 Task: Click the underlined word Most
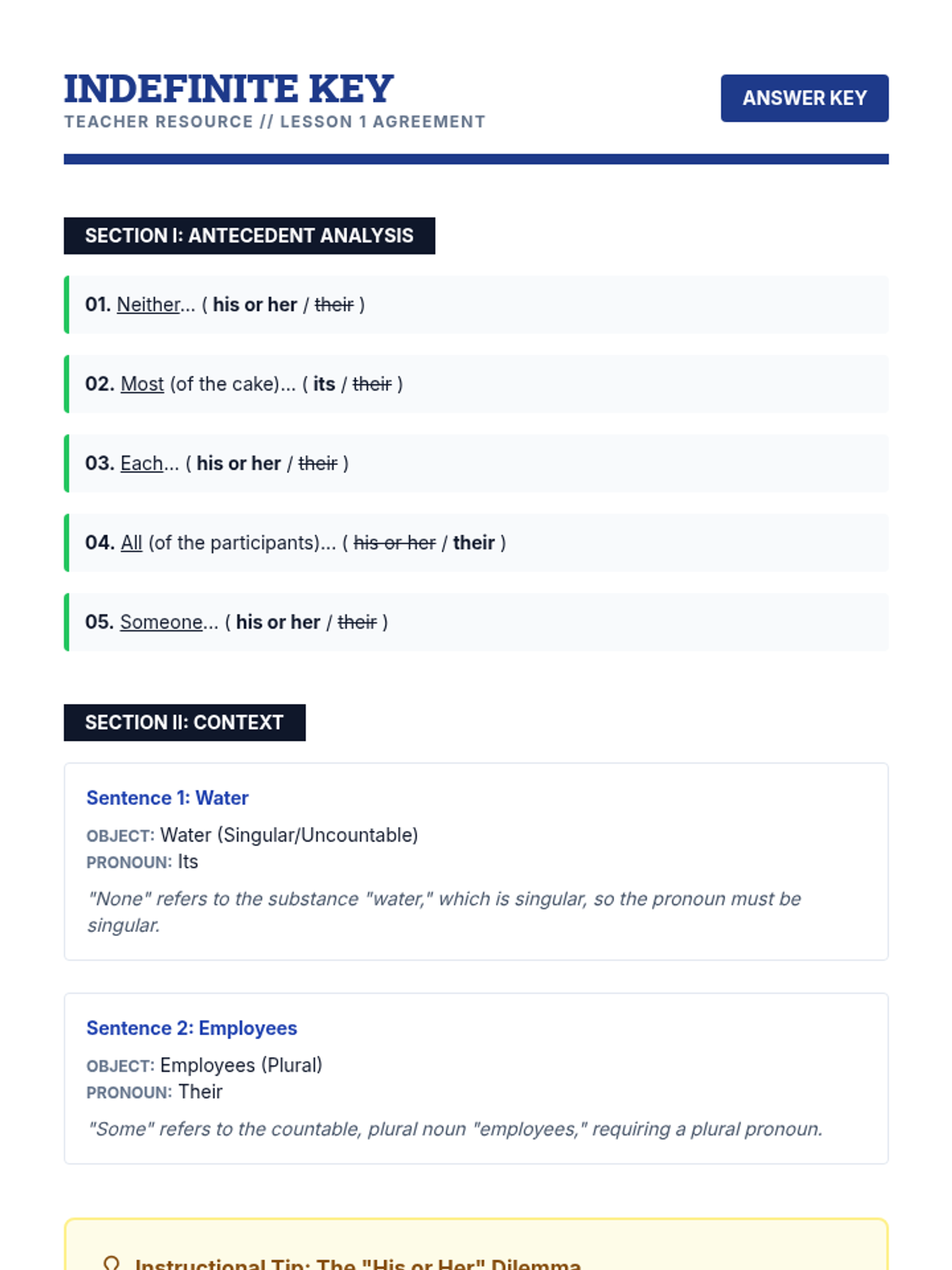click(x=142, y=384)
